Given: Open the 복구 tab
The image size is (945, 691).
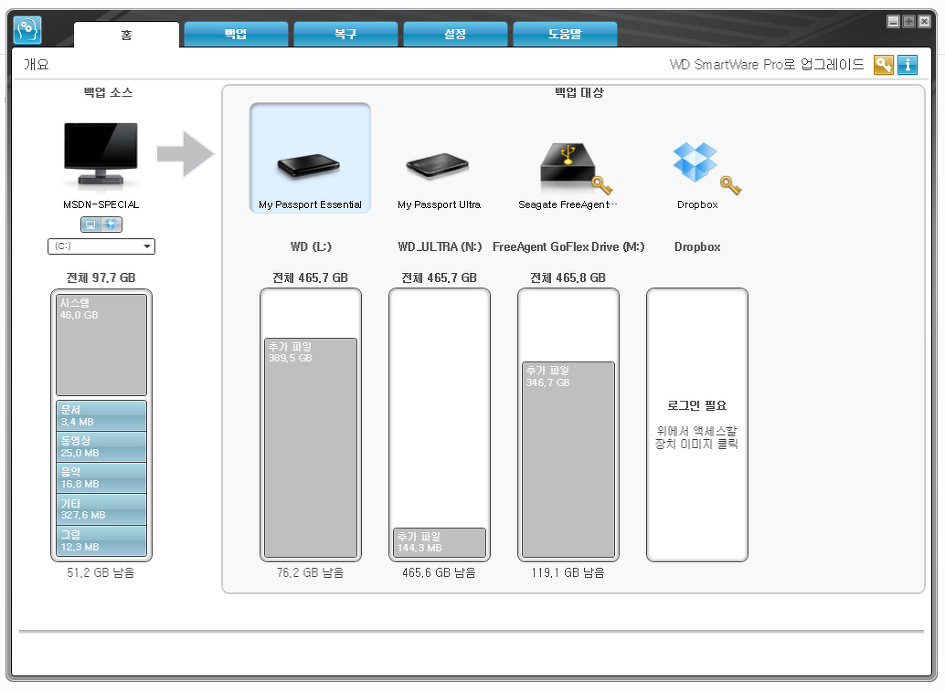Looking at the screenshot, I should pyautogui.click(x=345, y=34).
